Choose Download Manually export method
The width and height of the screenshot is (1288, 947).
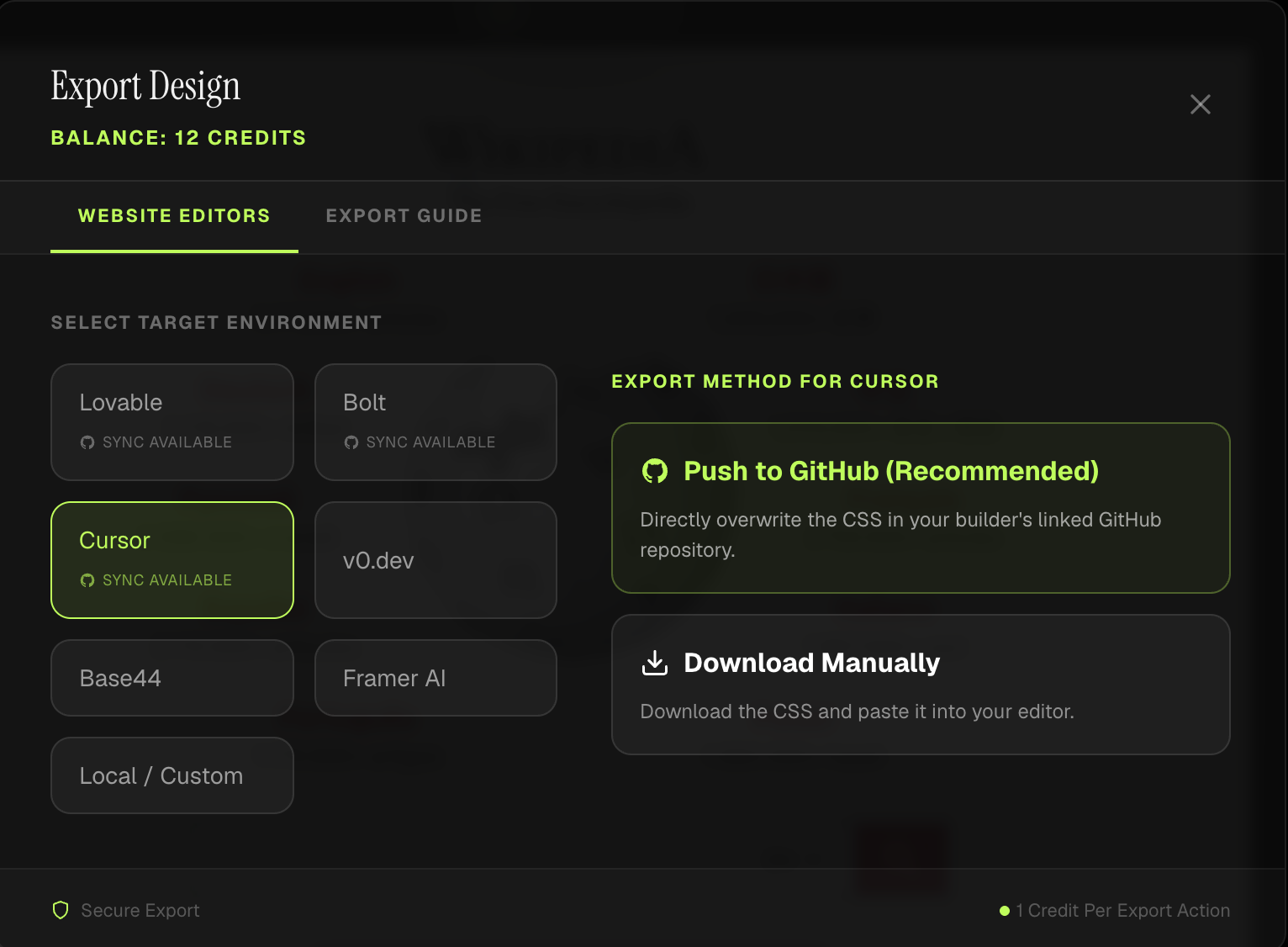tap(921, 685)
